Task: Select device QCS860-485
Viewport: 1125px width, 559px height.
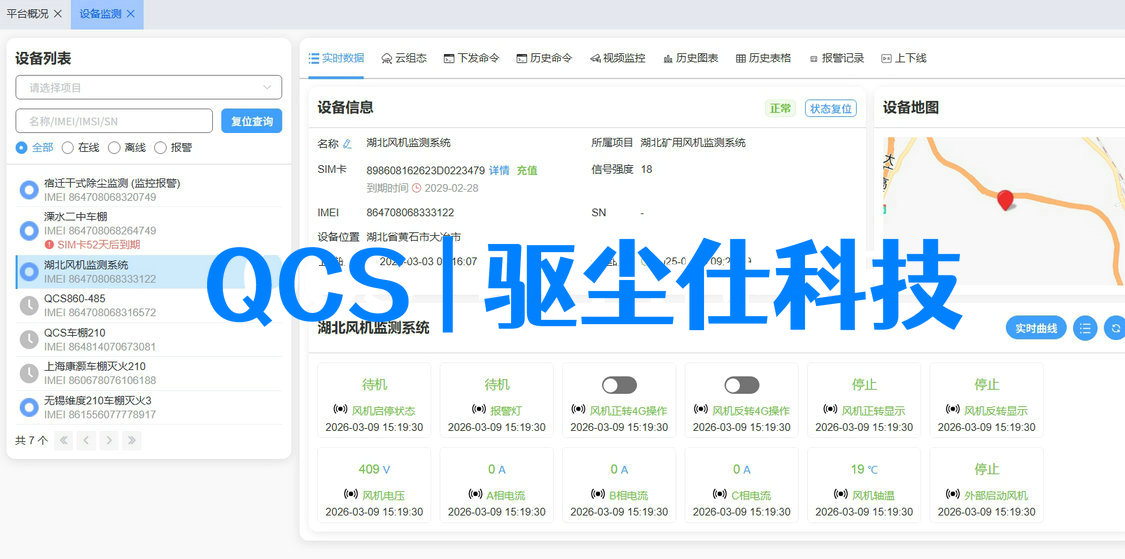Action: point(149,306)
